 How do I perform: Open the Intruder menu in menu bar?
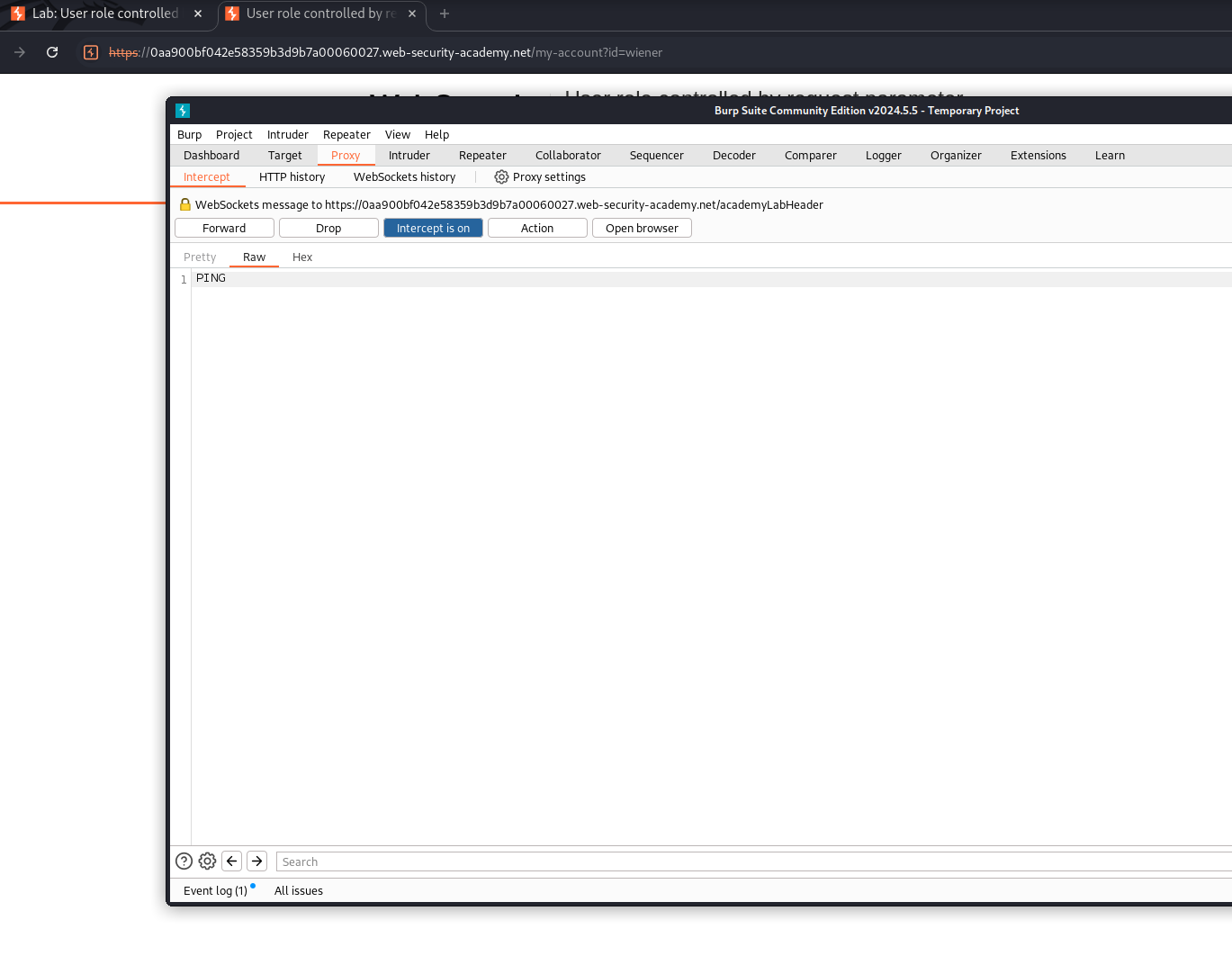coord(288,135)
